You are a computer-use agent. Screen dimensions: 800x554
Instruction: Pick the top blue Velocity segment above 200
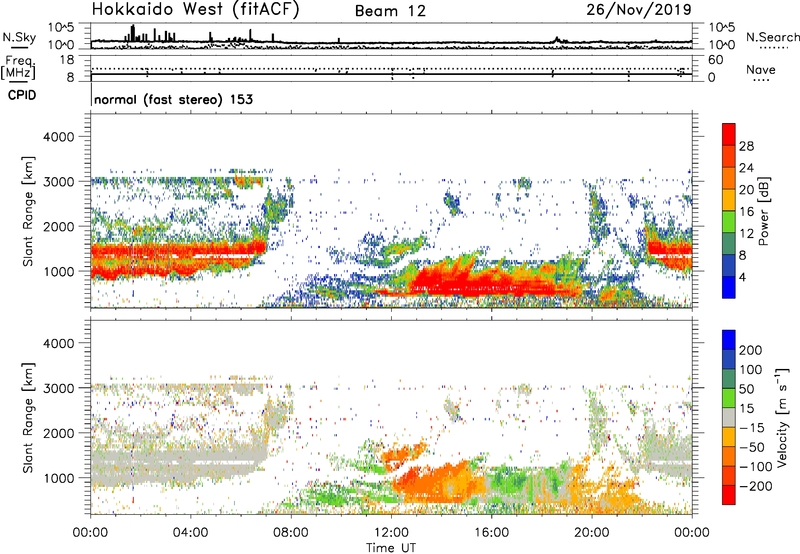[729, 340]
